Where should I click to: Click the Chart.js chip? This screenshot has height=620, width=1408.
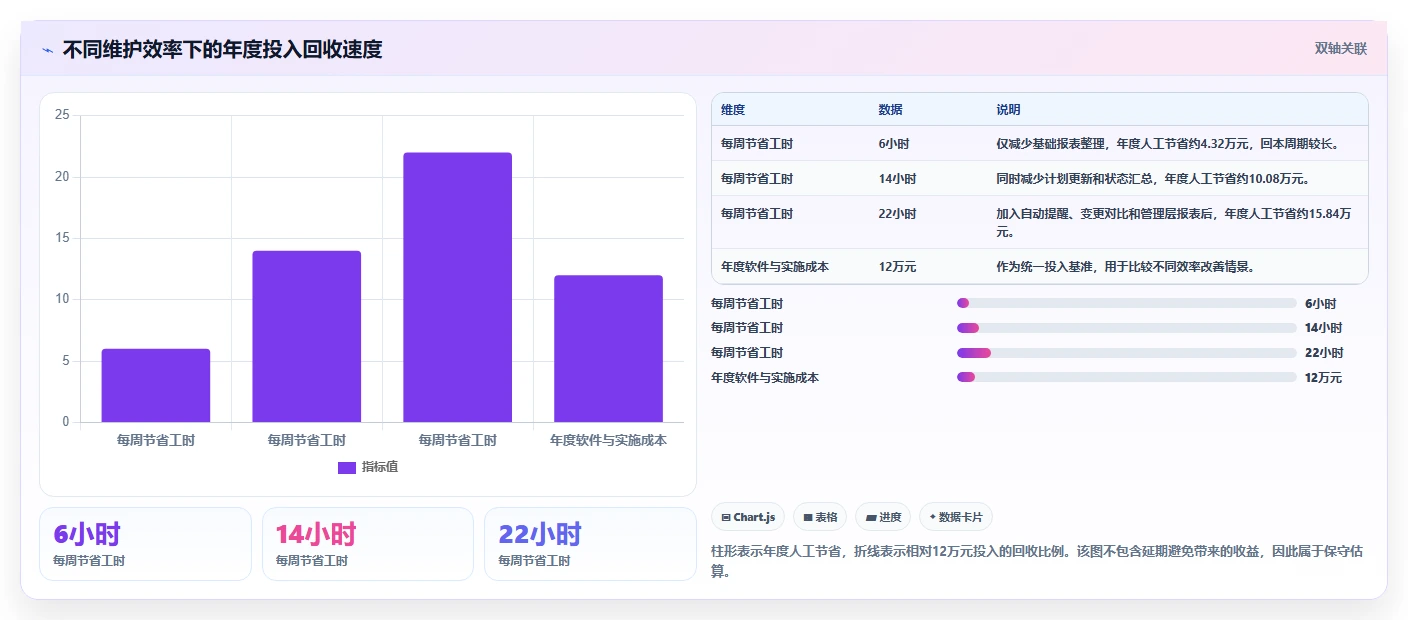(x=748, y=517)
